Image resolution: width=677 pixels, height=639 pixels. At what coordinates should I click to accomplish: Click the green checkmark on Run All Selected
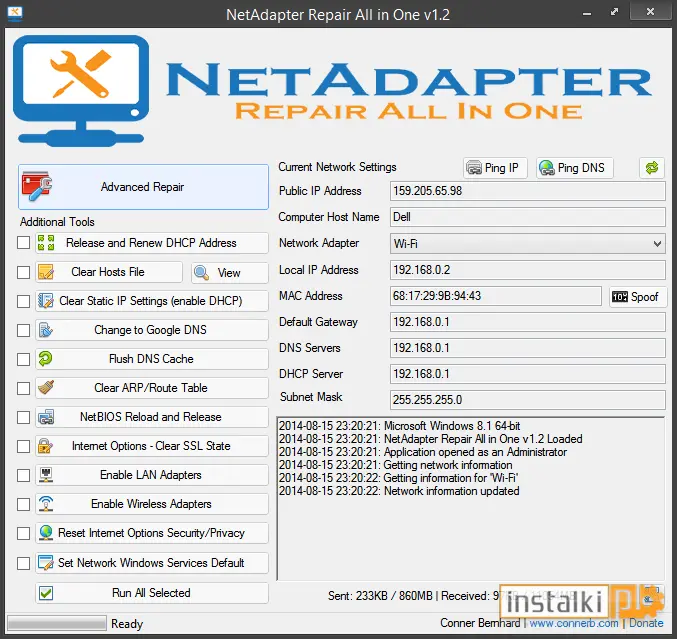tap(46, 593)
